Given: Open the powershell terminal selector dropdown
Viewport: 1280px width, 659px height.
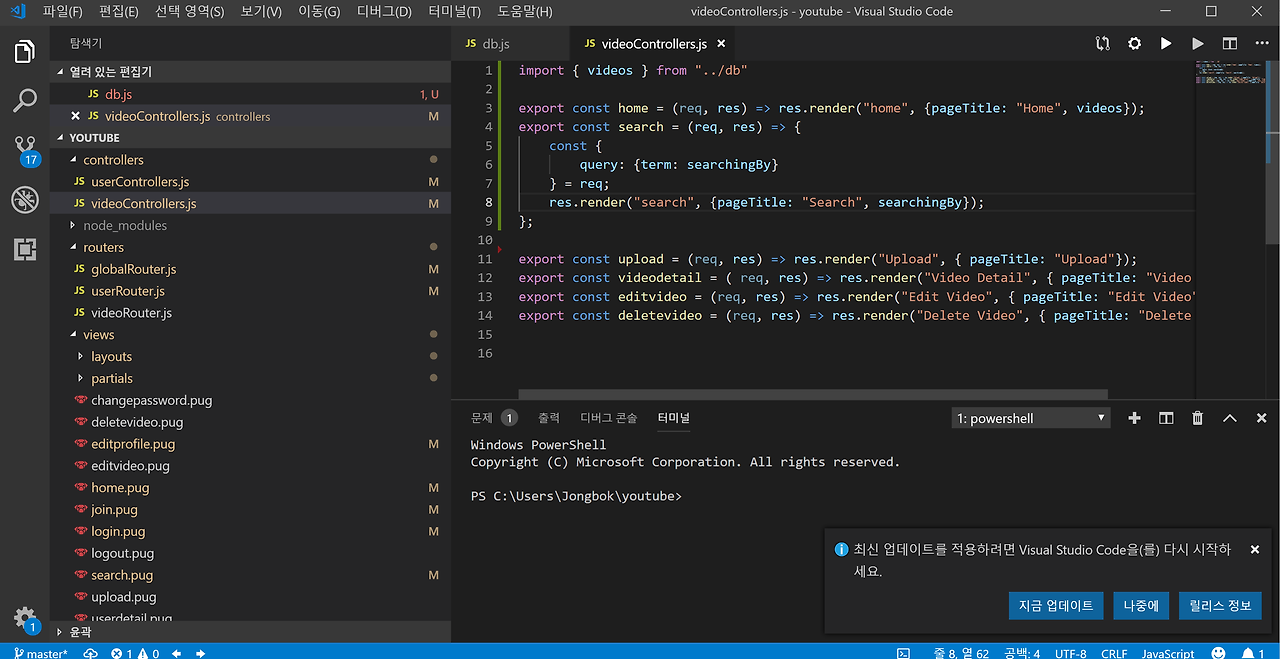Looking at the screenshot, I should (x=1031, y=418).
